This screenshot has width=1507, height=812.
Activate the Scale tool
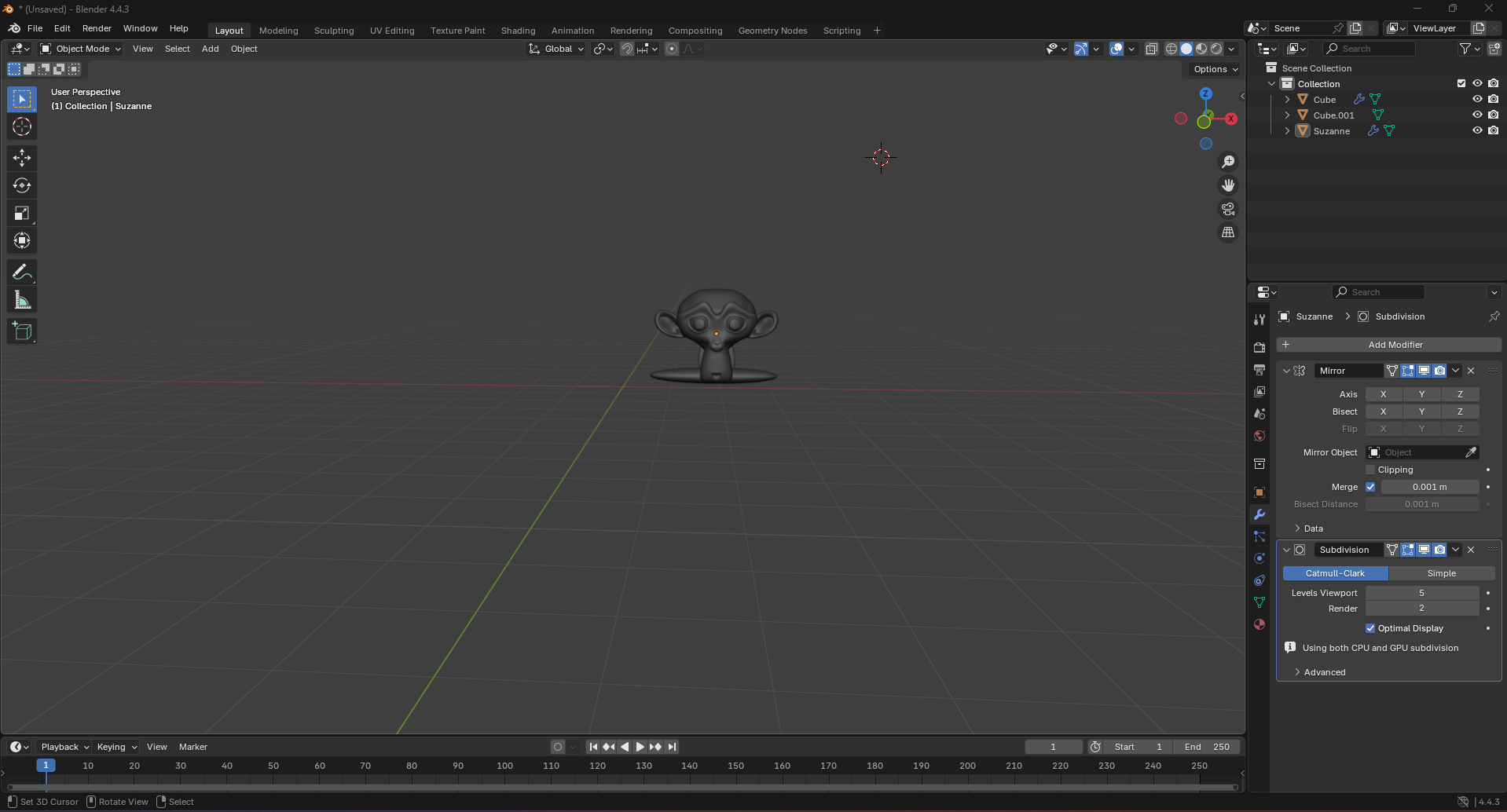point(22,213)
